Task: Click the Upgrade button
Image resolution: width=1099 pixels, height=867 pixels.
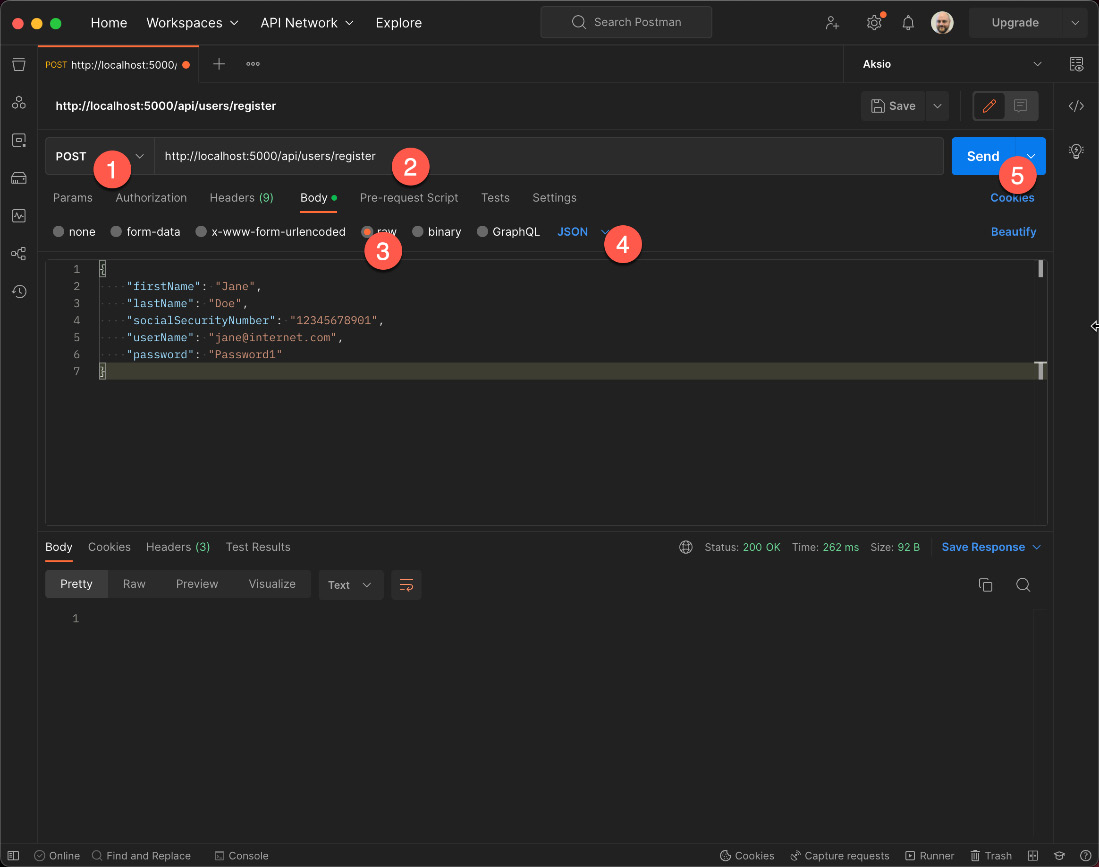Action: tap(1015, 23)
